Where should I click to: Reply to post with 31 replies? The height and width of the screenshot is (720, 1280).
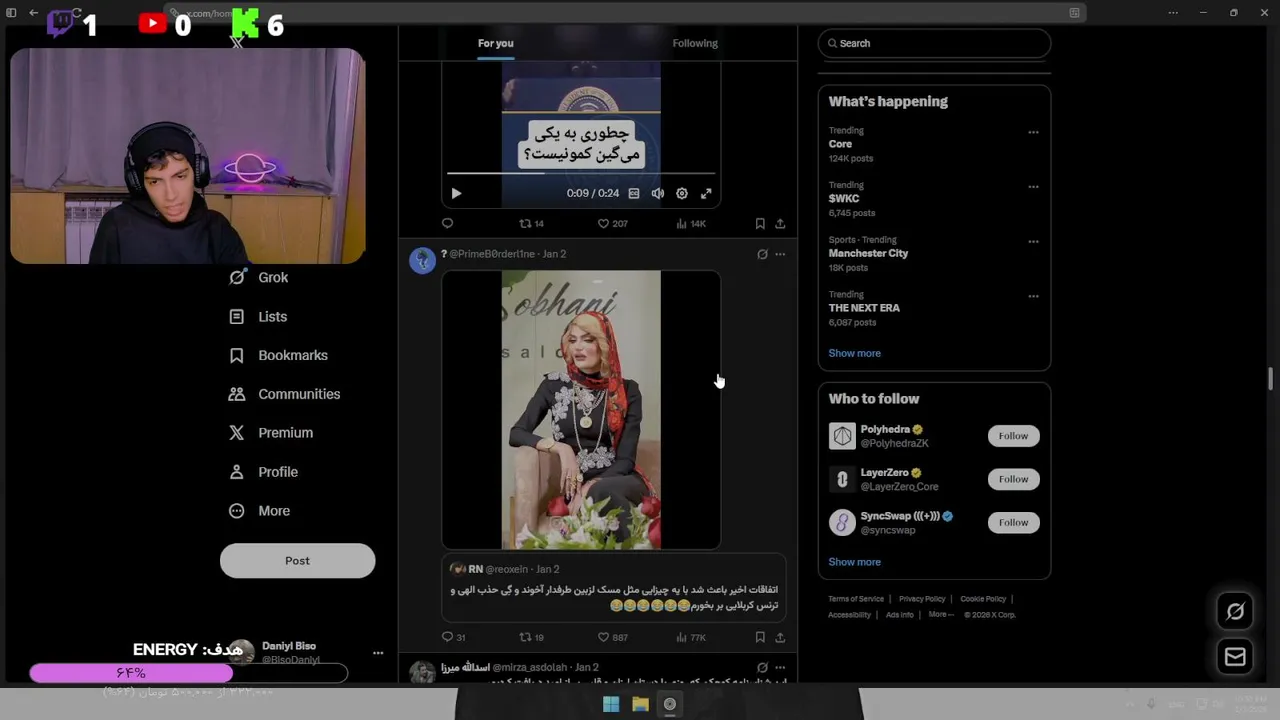[x=453, y=637]
